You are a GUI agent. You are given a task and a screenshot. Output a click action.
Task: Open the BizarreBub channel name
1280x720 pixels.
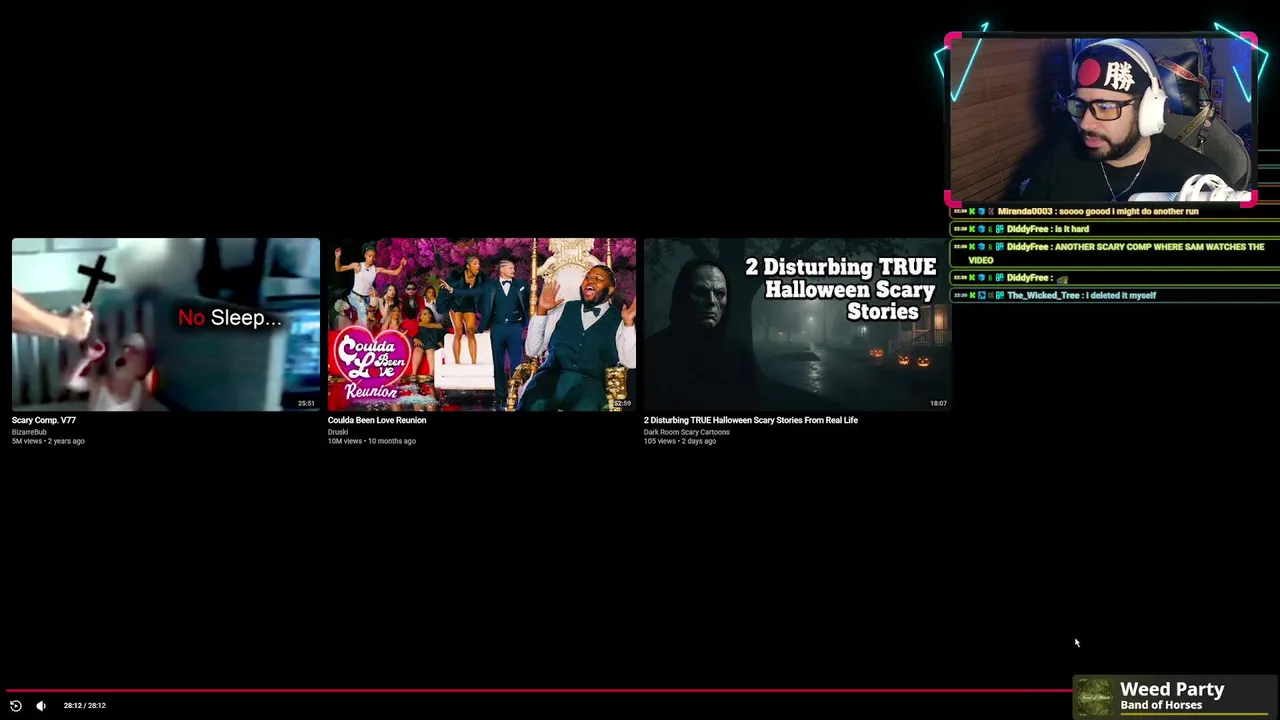[x=30, y=432]
